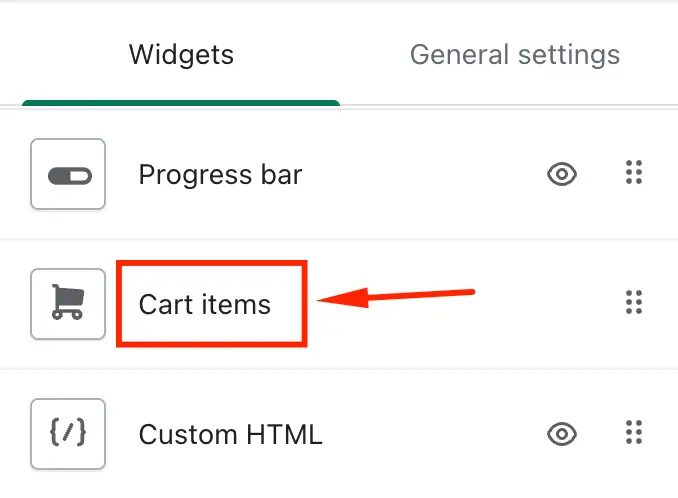678x498 pixels.
Task: Hide the Progress bar widget via eye icon
Action: 562,174
